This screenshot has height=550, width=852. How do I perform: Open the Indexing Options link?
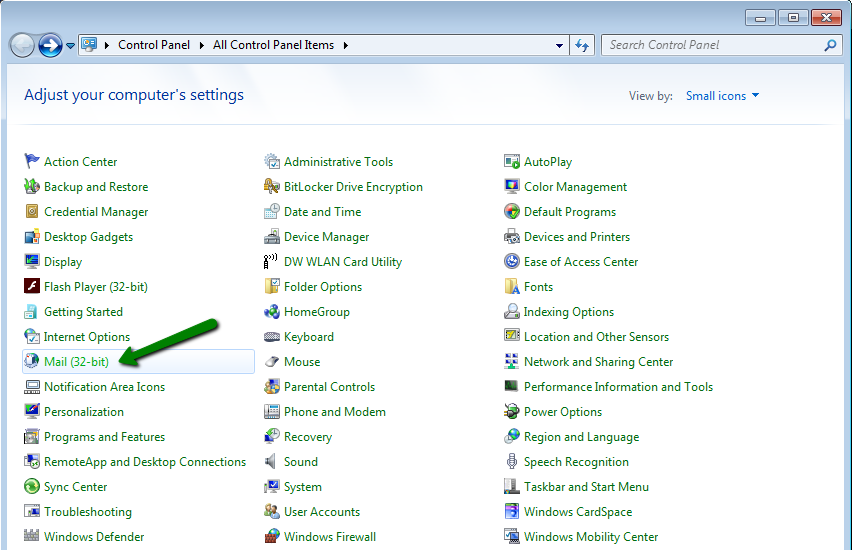tap(568, 311)
